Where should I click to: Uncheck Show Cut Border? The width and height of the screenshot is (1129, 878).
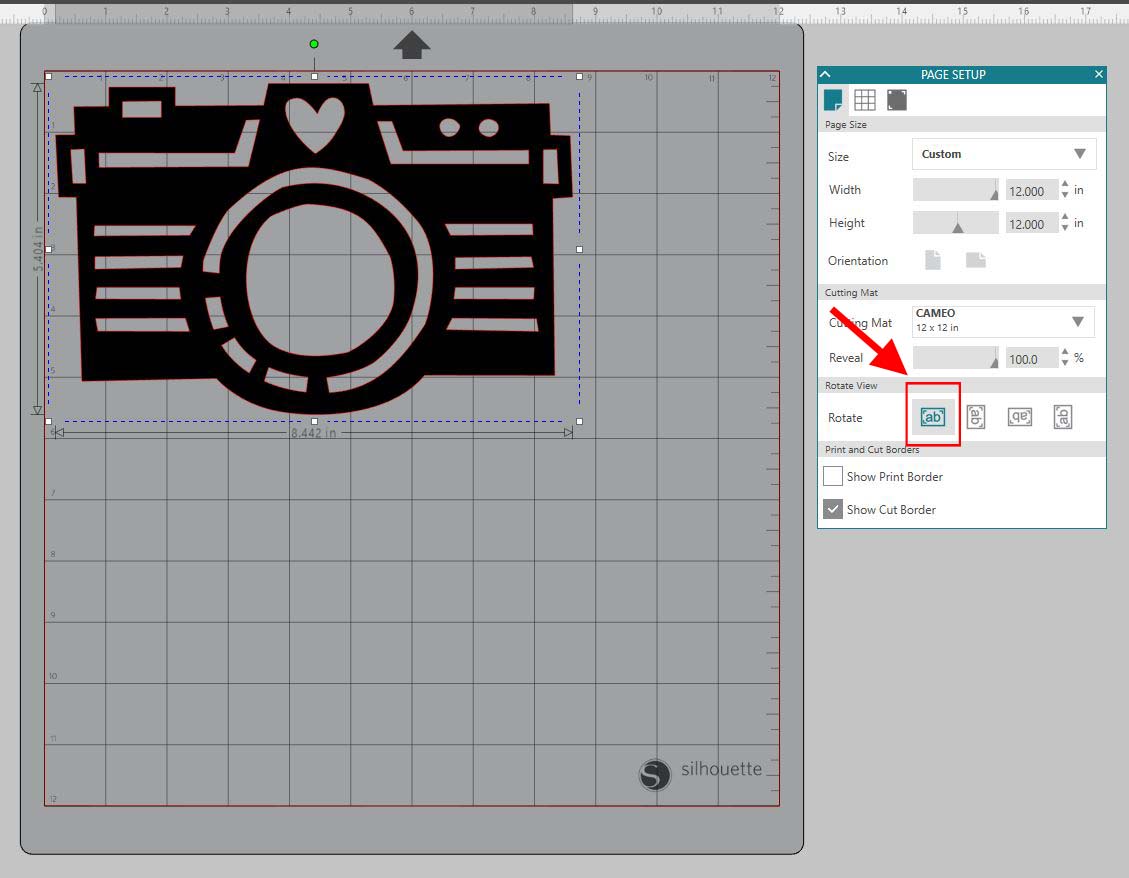[833, 509]
